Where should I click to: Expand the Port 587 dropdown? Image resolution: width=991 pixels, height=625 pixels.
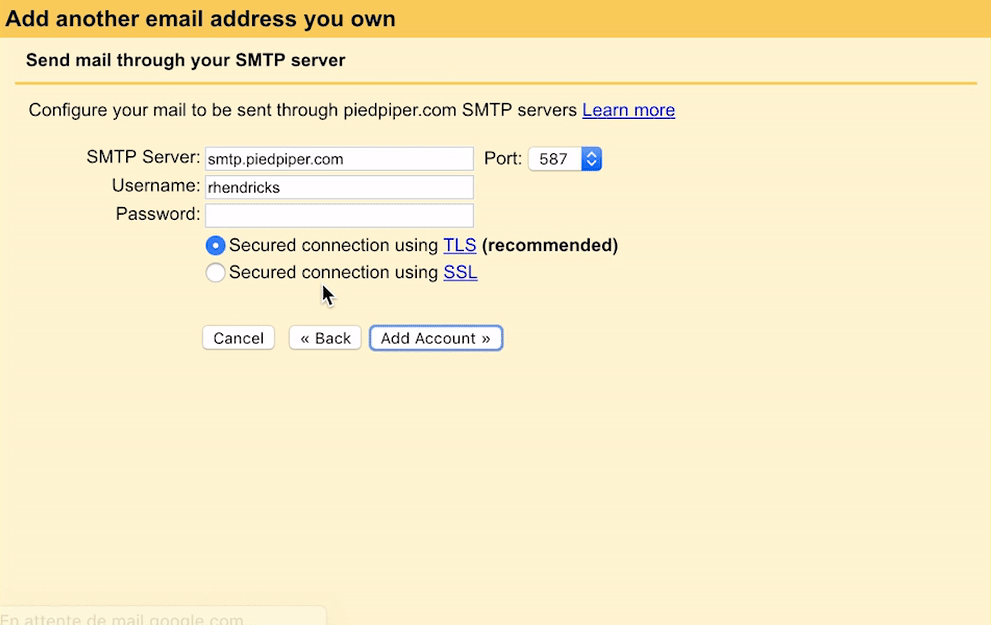pyautogui.click(x=564, y=159)
